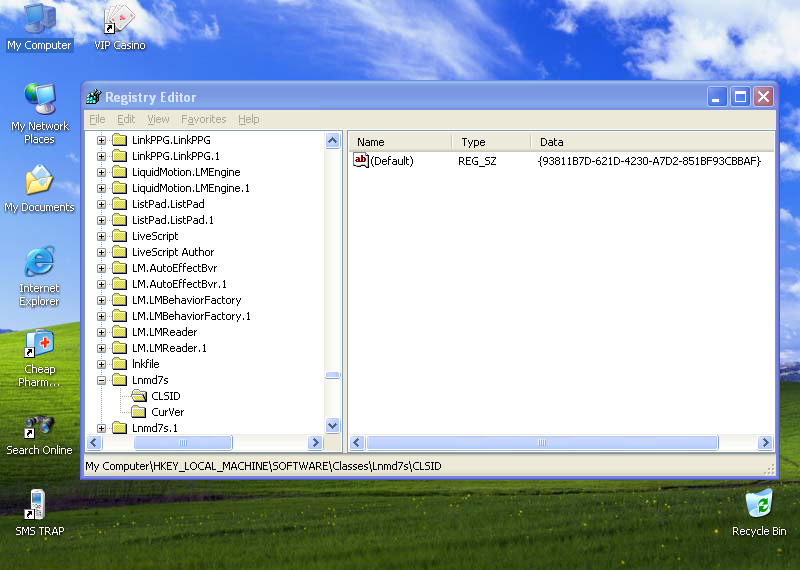Click the folder icon beside ListPad.ListPad

tap(119, 204)
